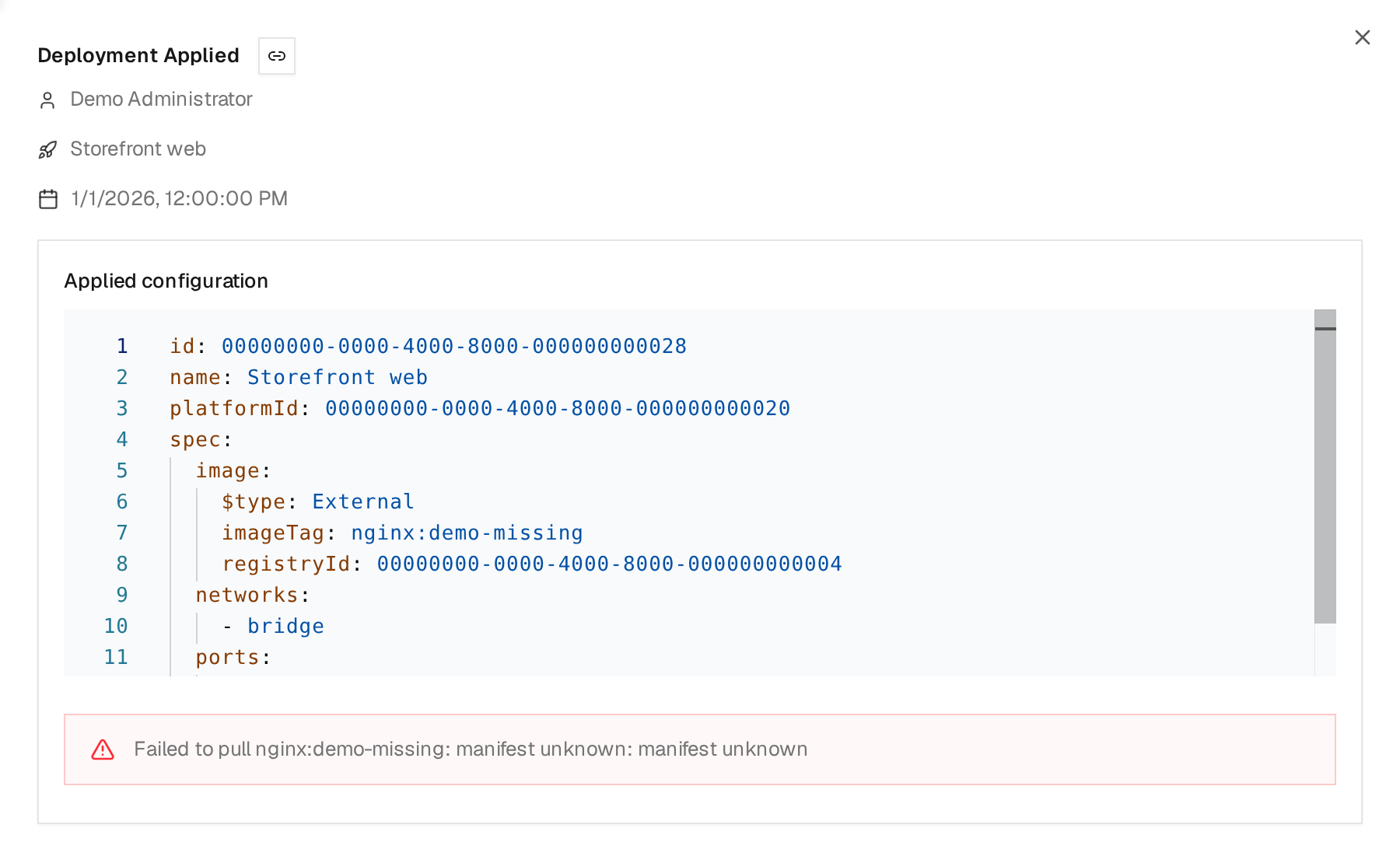The image size is (1400, 849).
Task: Click the ports key on line 11
Action: [227, 657]
